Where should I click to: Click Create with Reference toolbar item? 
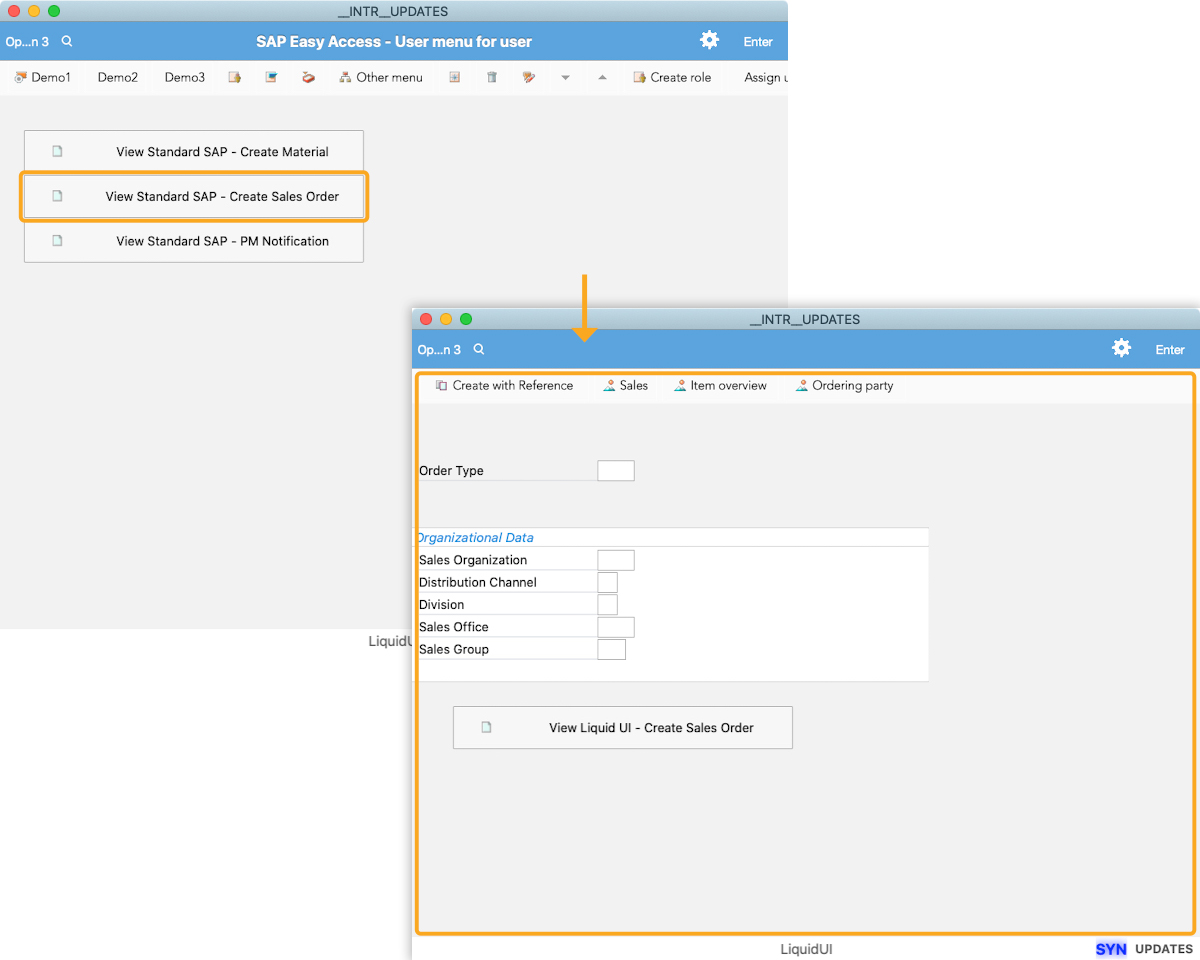(x=504, y=385)
